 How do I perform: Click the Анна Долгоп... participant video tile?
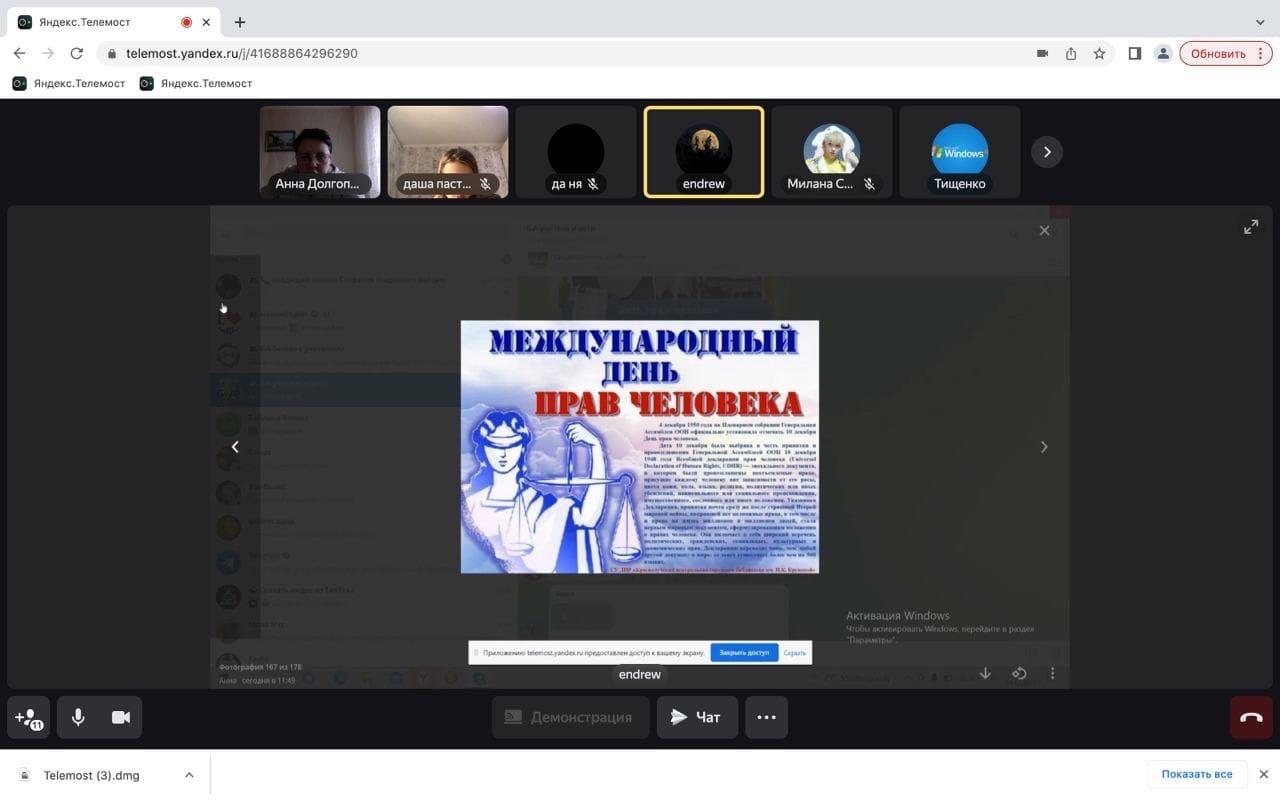(319, 152)
